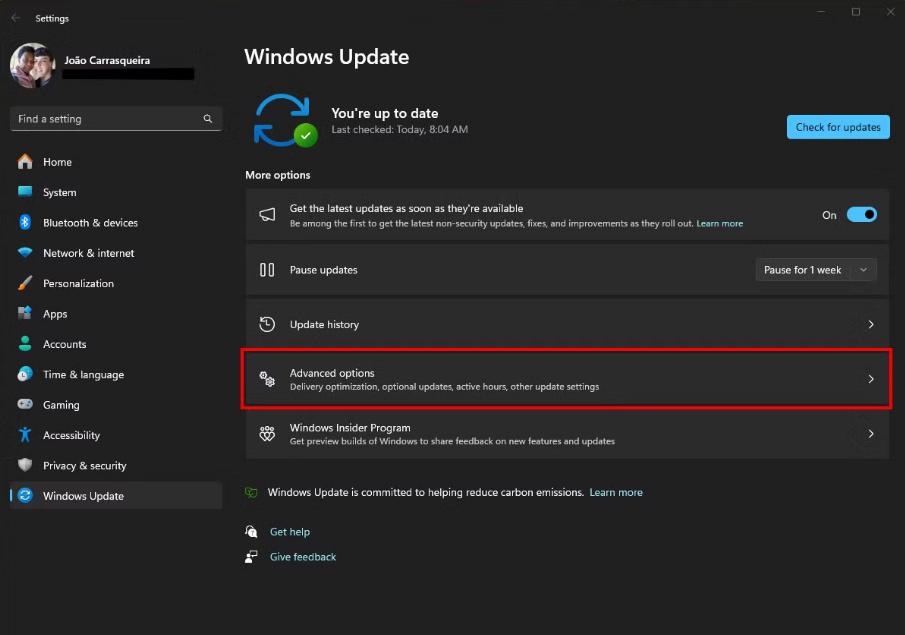Click the Apps icon in sidebar
The height and width of the screenshot is (635, 905).
(x=25, y=313)
